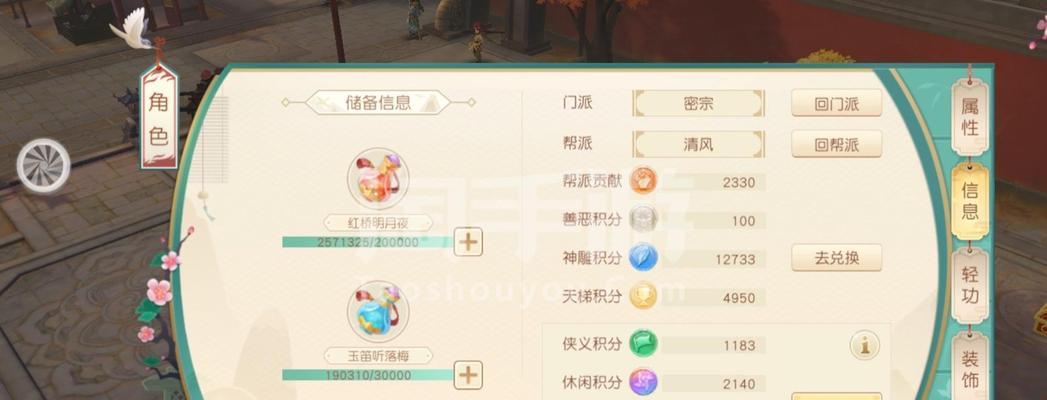The width and height of the screenshot is (1047, 400).
Task: Switch to the 属性 tab
Action: coord(970,117)
